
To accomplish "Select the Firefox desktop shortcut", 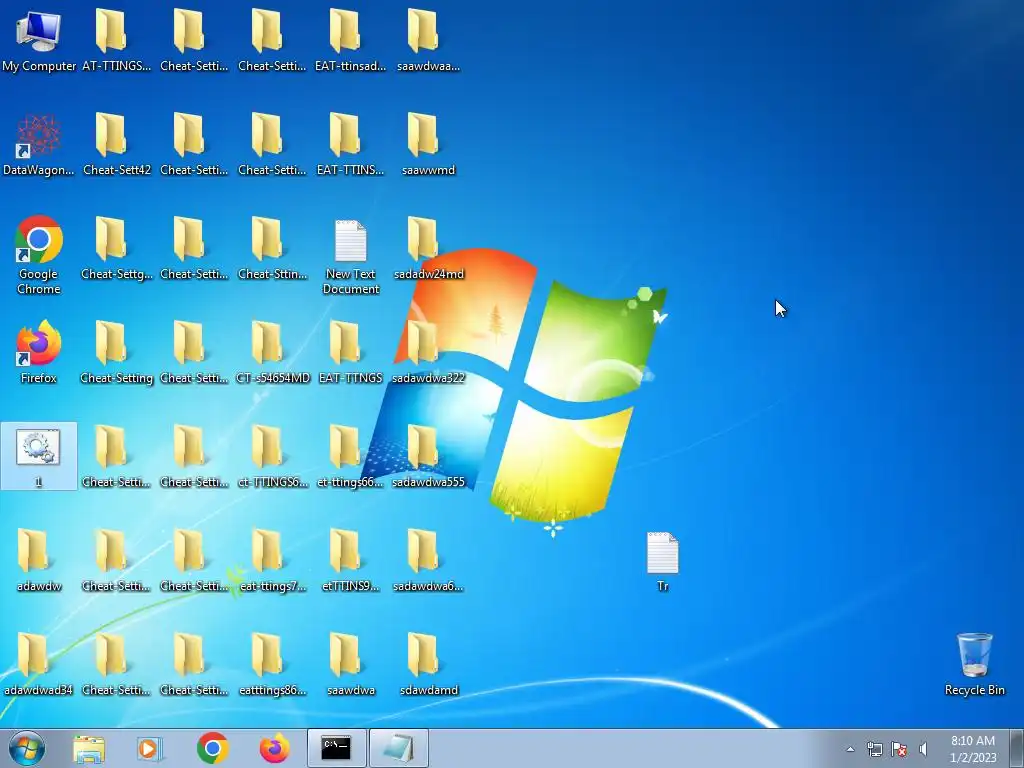I will pos(39,351).
